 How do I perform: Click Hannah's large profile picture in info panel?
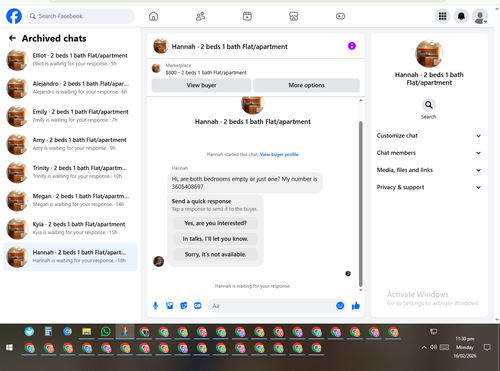coord(429,54)
